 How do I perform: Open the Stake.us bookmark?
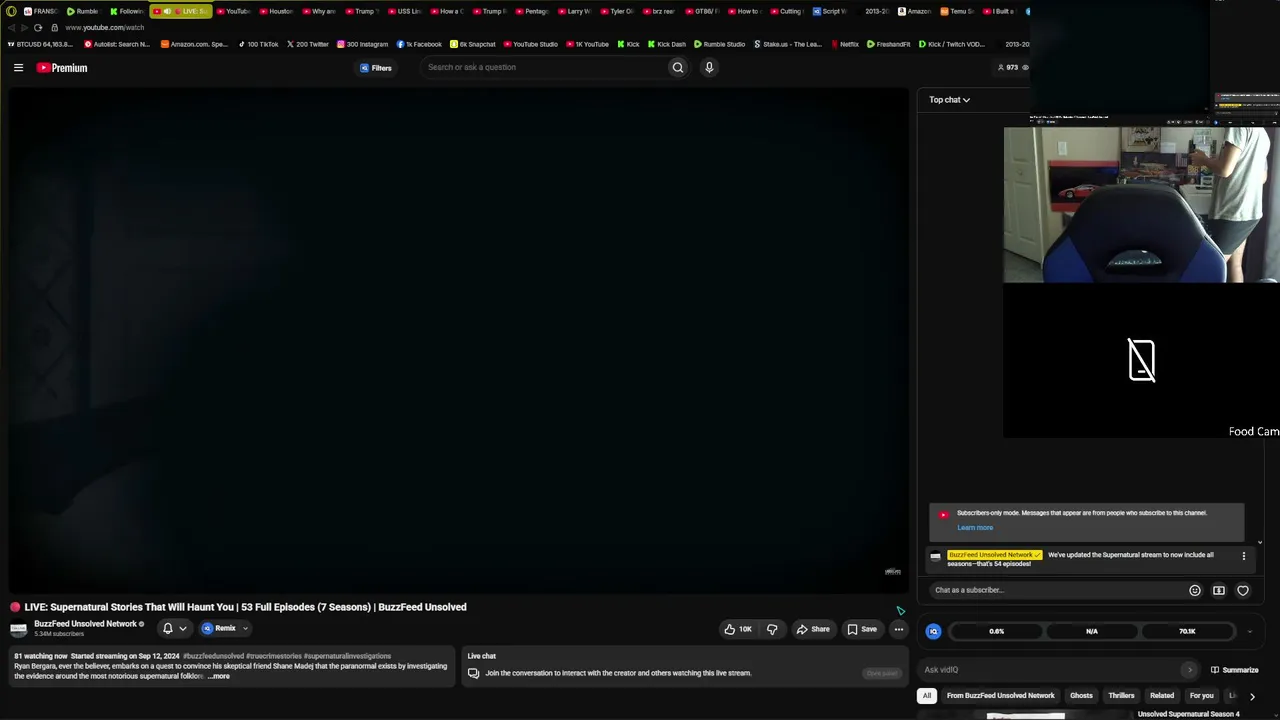click(788, 44)
